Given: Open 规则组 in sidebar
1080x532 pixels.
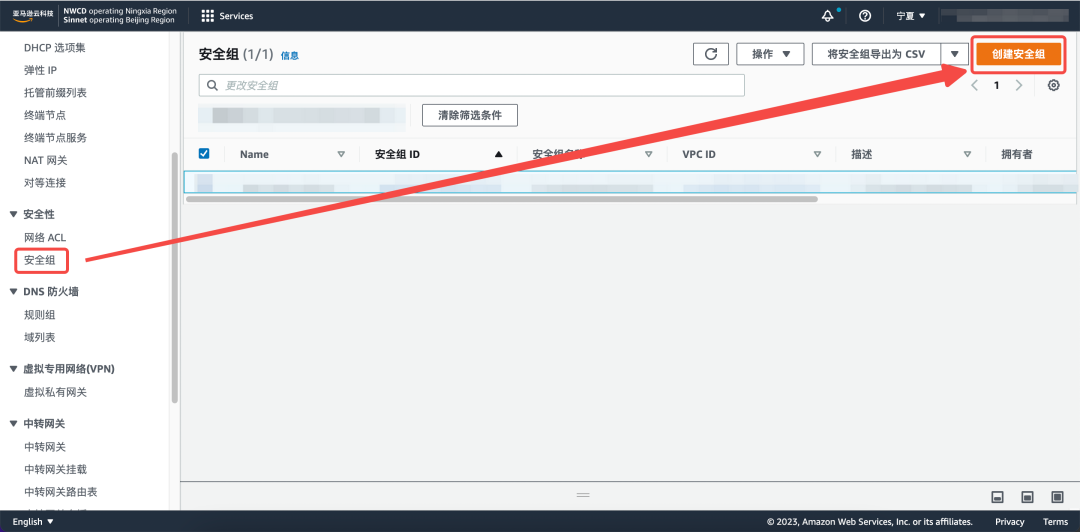Looking at the screenshot, I should pos(39,315).
